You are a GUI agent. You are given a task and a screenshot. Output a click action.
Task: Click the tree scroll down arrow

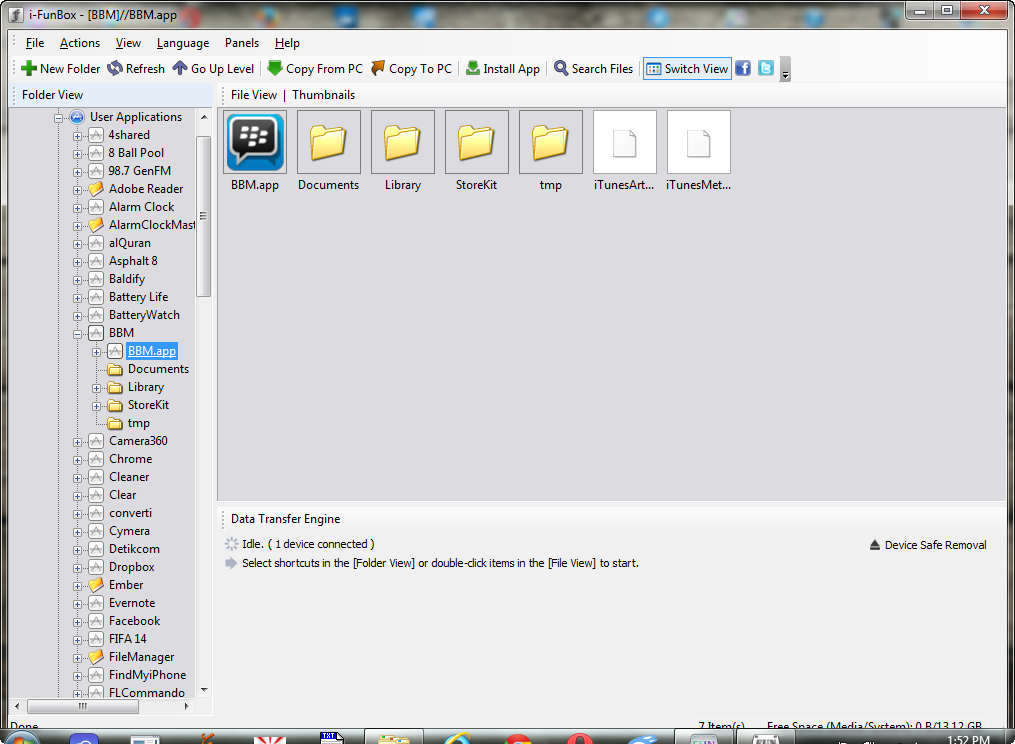click(204, 690)
